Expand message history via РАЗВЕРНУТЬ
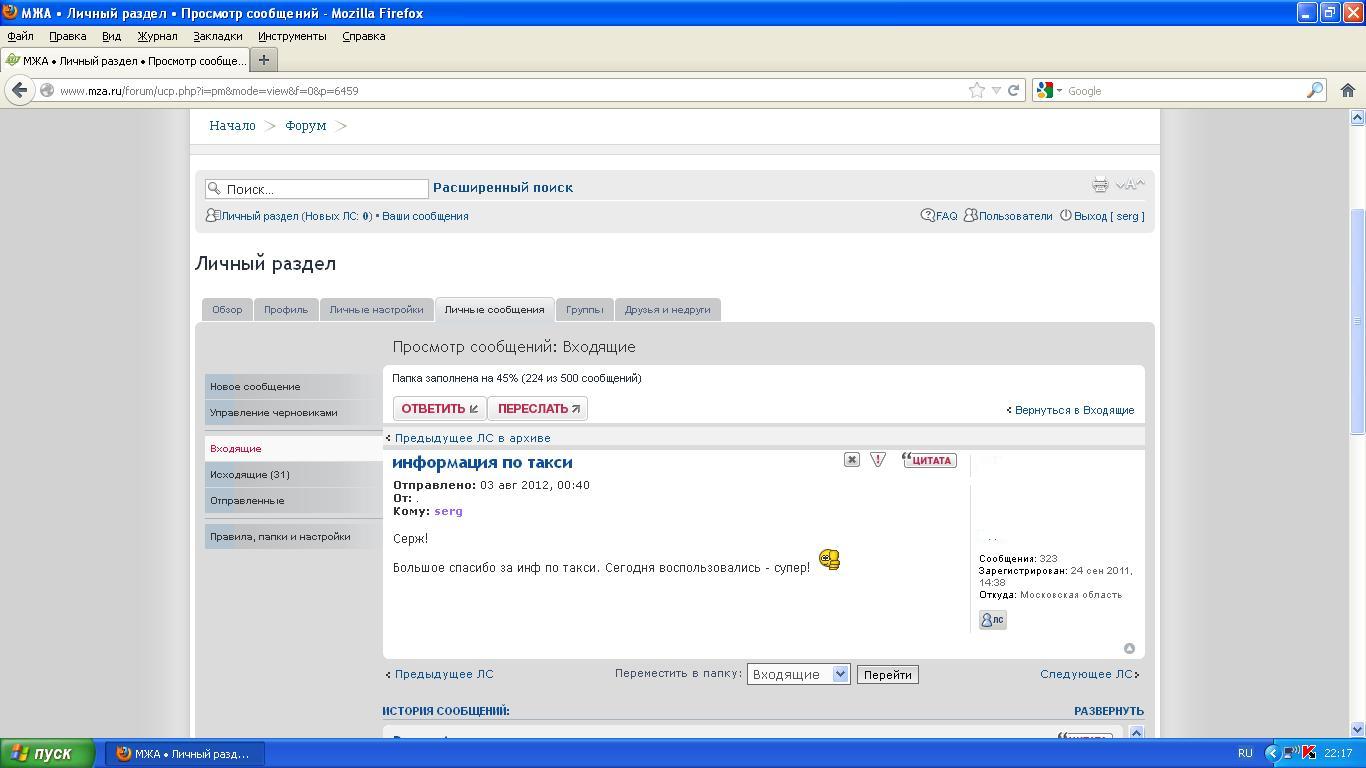The image size is (1366, 768). tap(1108, 711)
